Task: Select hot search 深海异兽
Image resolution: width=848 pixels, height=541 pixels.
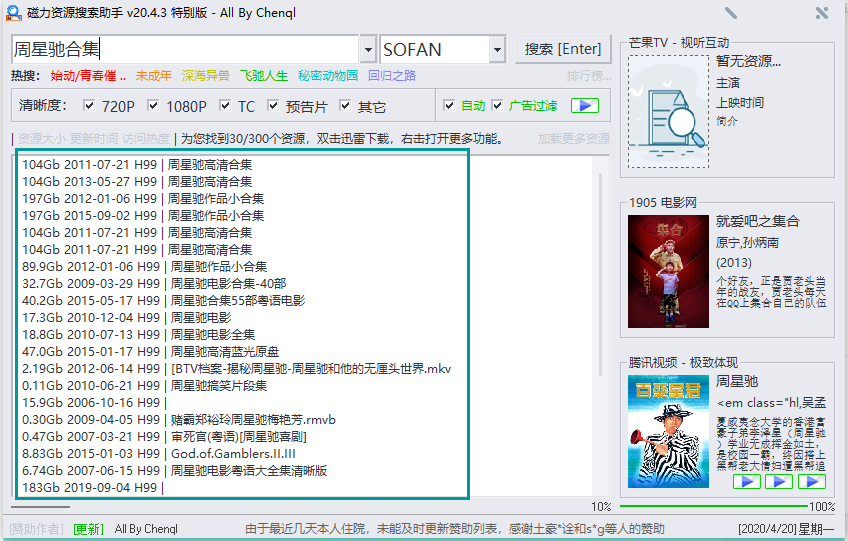Action: click(206, 76)
